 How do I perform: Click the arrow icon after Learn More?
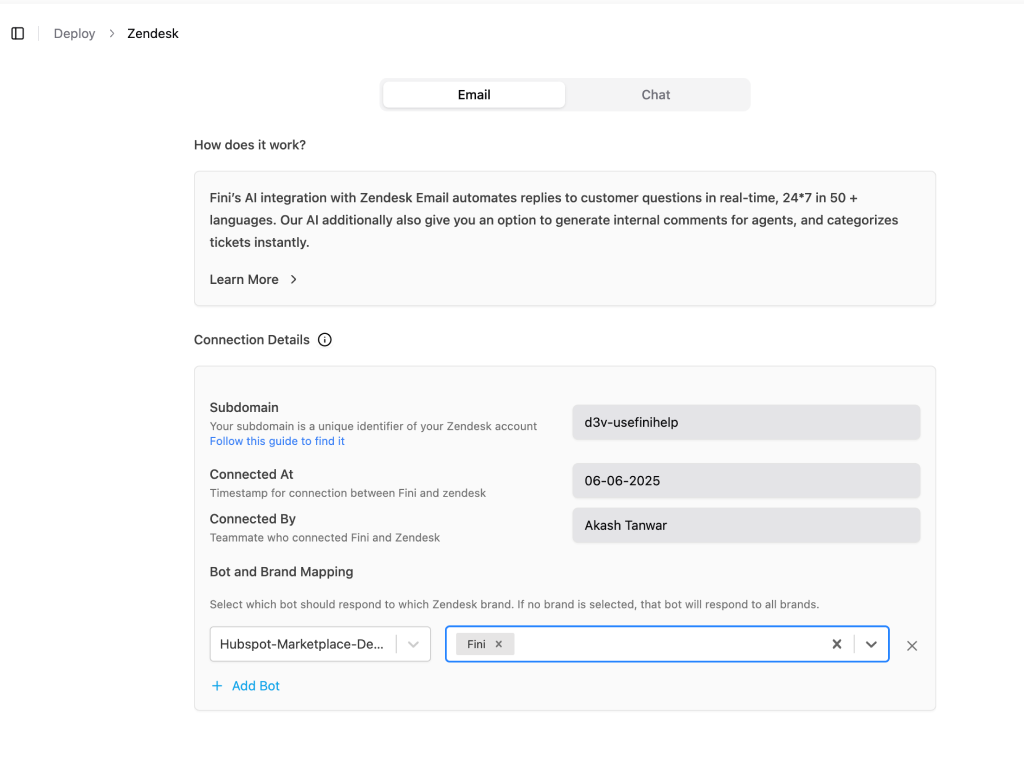(x=294, y=280)
